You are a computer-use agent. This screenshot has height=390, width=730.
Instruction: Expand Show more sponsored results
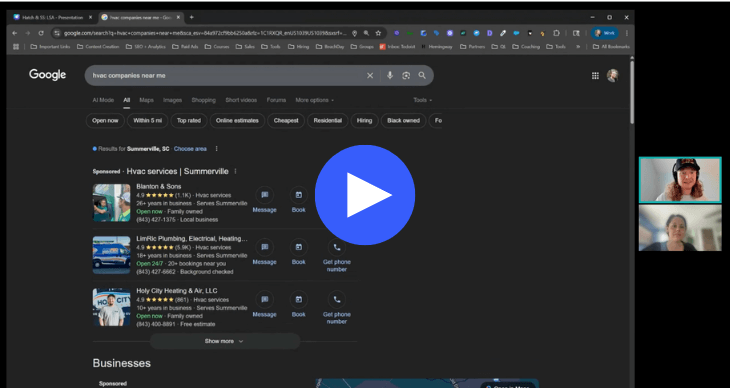(224, 341)
